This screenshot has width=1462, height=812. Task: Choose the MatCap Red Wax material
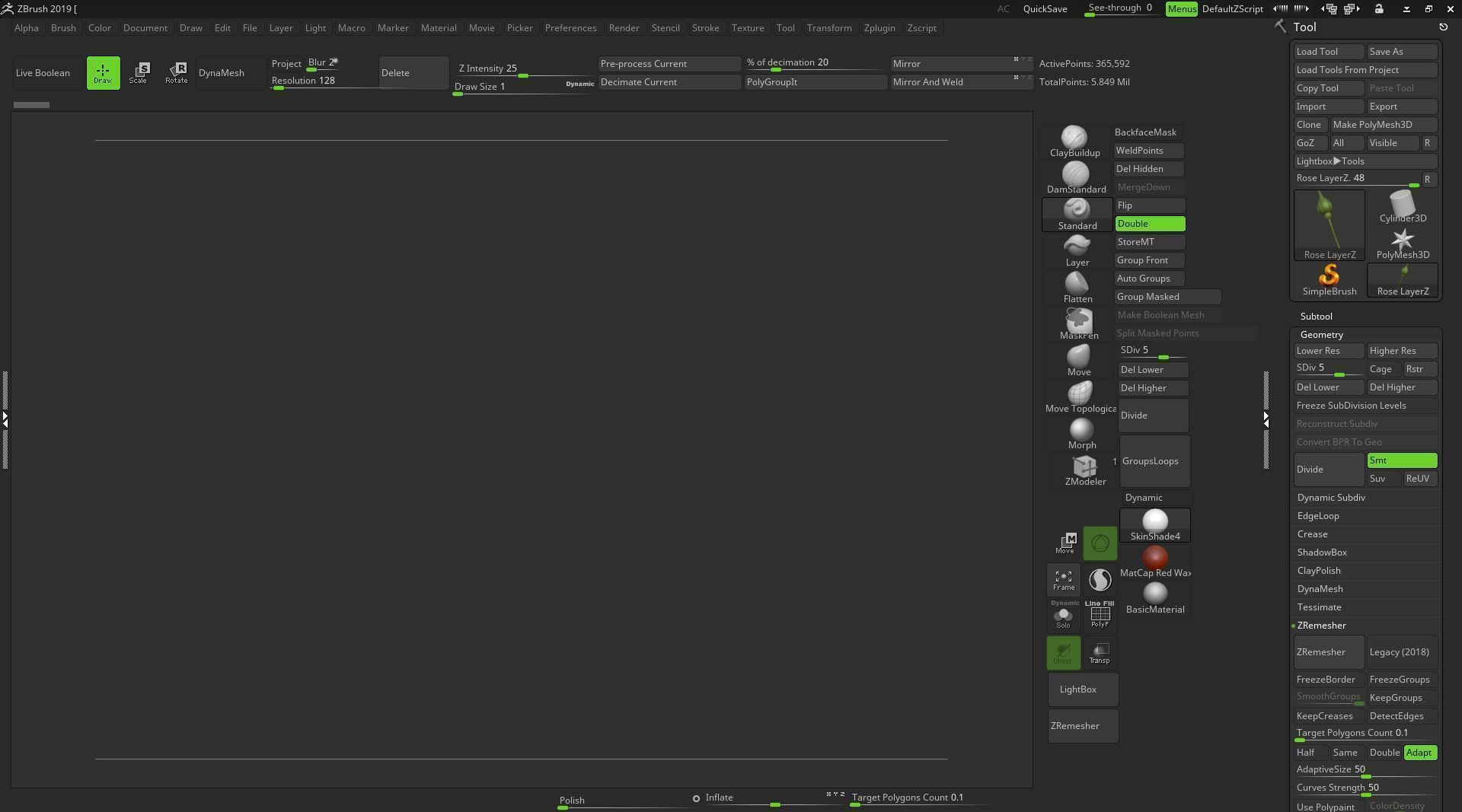pos(1154,562)
